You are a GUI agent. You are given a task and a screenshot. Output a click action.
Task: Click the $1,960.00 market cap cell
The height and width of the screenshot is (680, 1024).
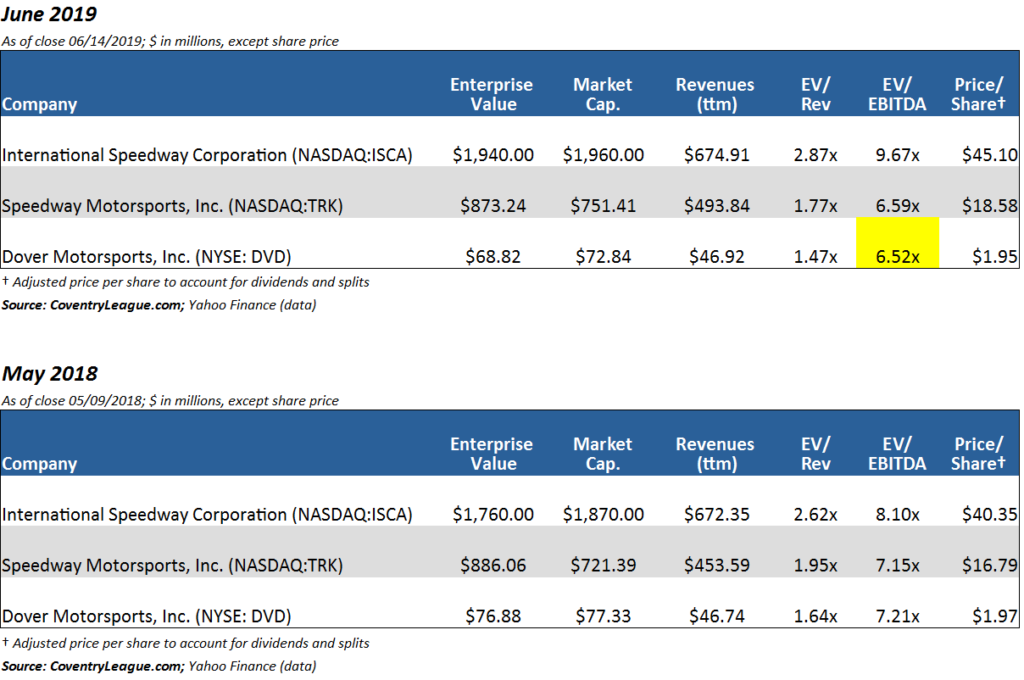pyautogui.click(x=603, y=155)
